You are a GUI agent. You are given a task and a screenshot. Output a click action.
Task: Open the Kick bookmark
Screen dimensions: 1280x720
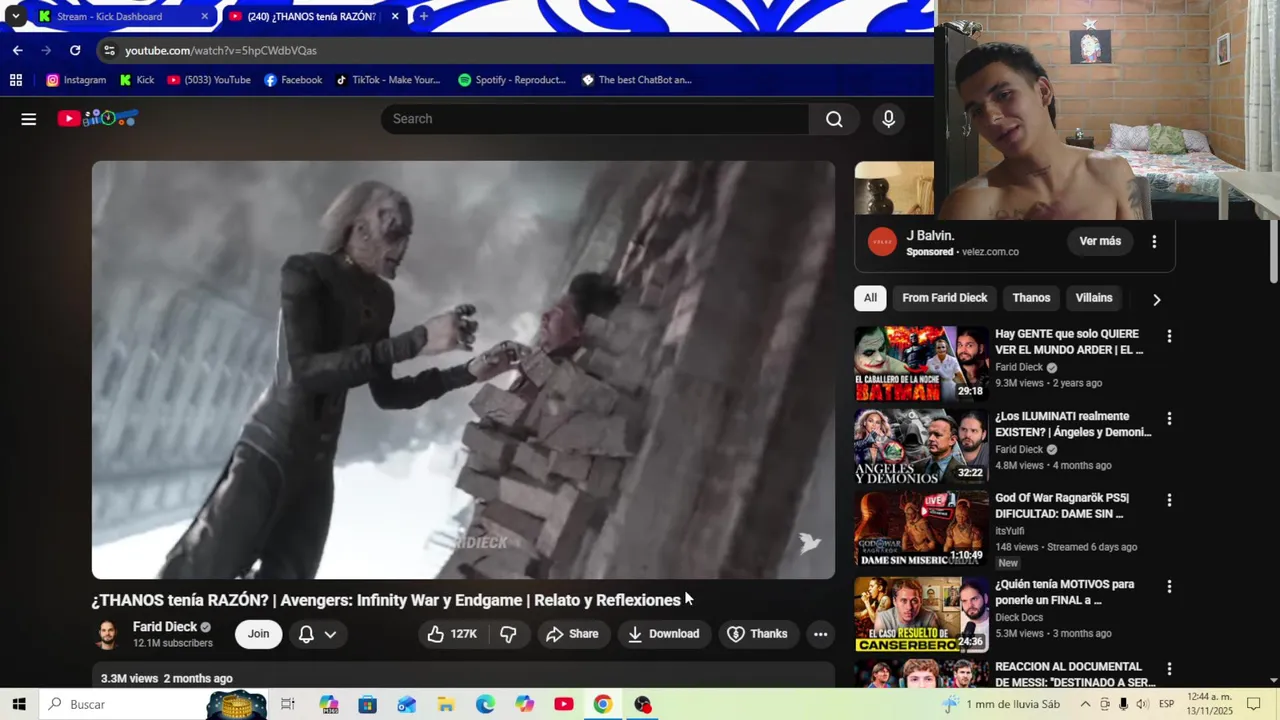[x=137, y=80]
